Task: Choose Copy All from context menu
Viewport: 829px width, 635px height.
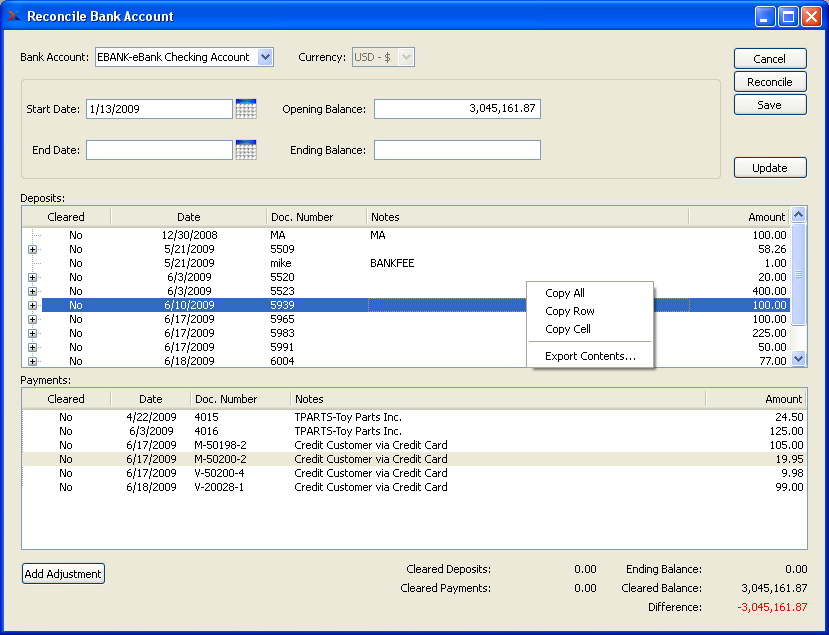Action: [565, 293]
